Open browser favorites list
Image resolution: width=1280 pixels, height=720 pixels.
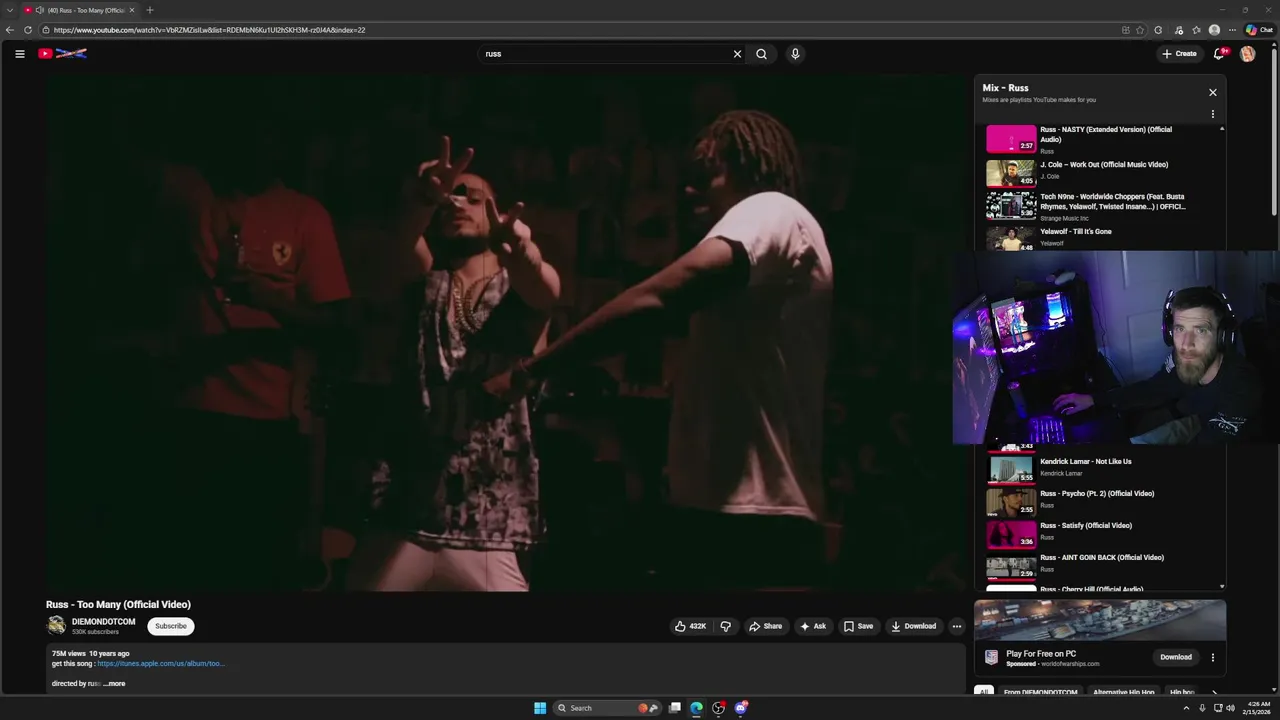tap(1196, 30)
